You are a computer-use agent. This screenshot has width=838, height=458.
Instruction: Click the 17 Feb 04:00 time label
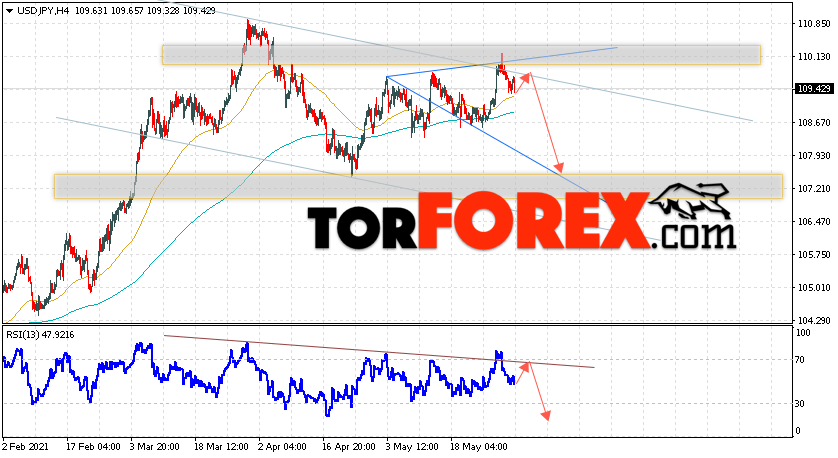click(x=94, y=446)
